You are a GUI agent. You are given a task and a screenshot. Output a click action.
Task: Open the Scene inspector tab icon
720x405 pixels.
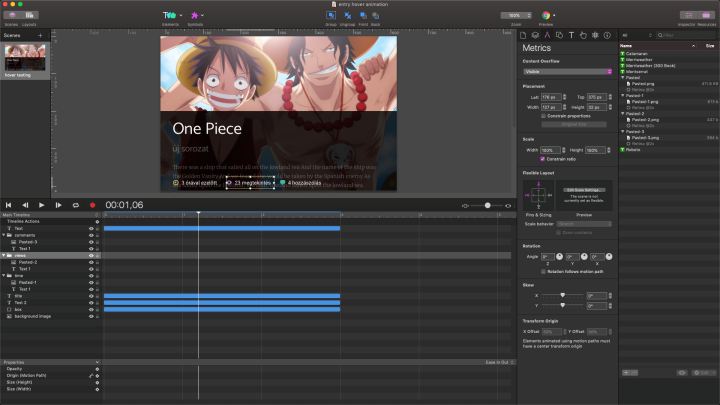tap(535, 35)
